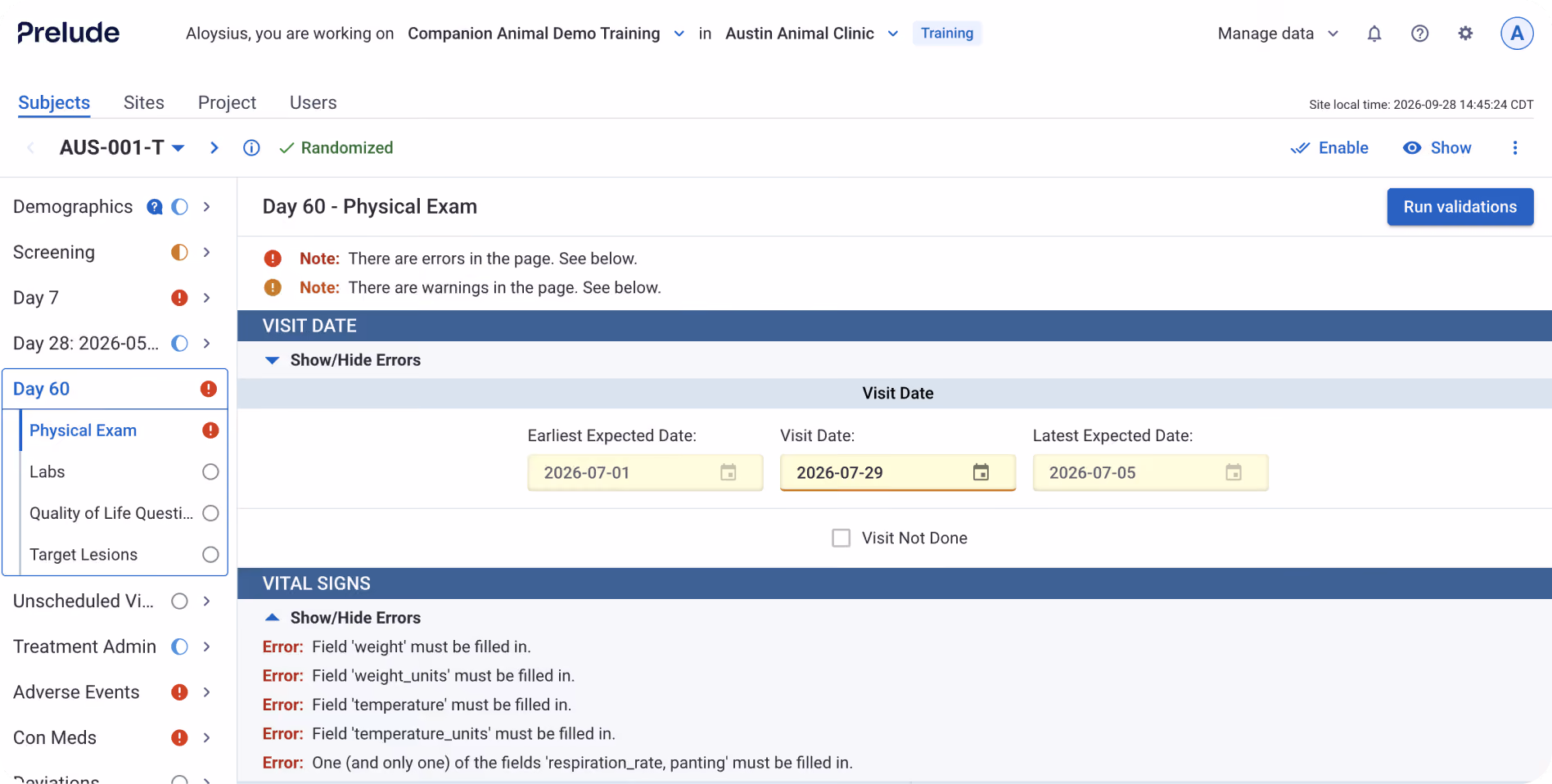This screenshot has height=784, width=1552.
Task: Click the Run validations button
Action: click(1460, 207)
